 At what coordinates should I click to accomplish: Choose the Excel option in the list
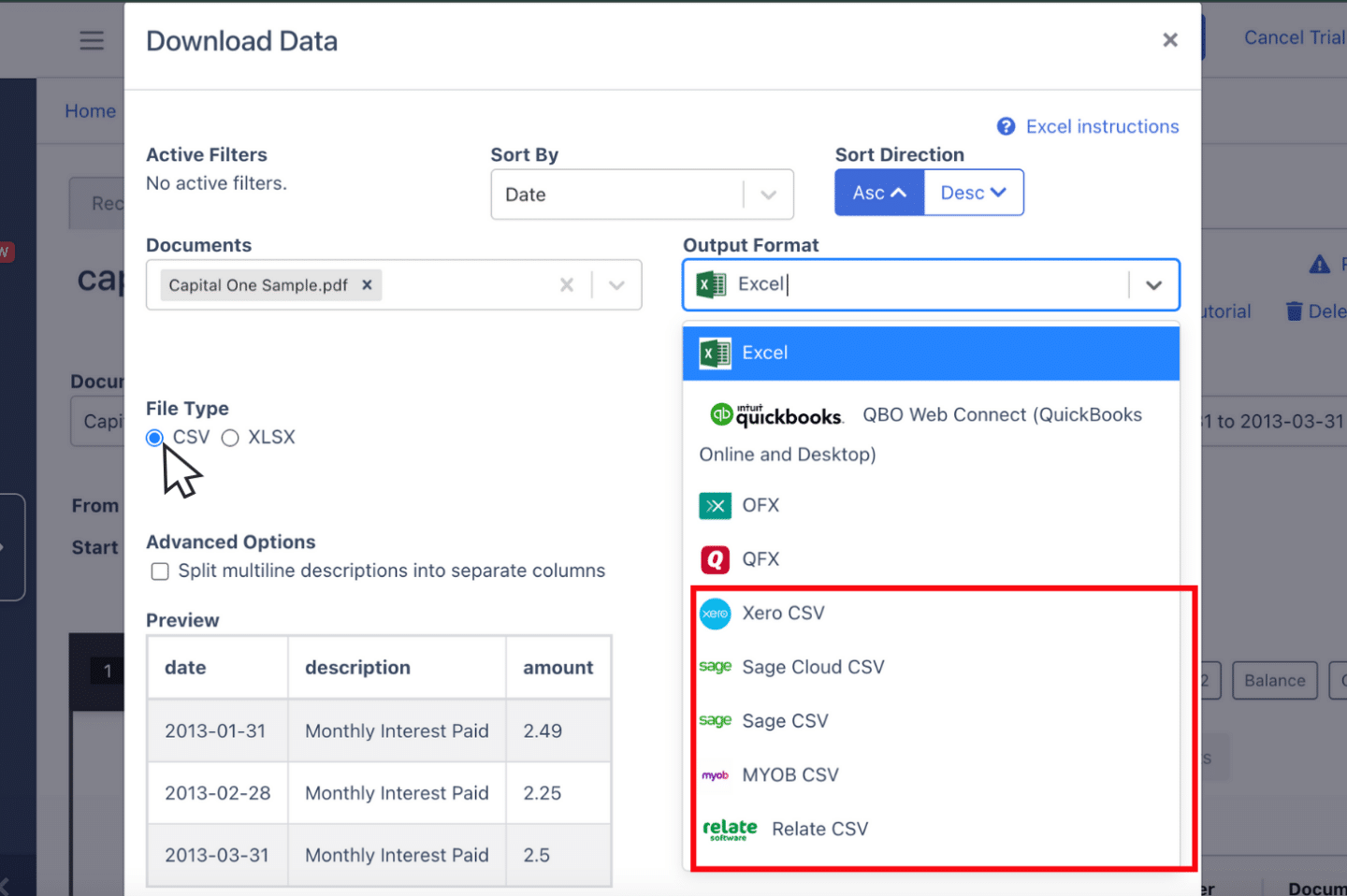click(x=931, y=353)
